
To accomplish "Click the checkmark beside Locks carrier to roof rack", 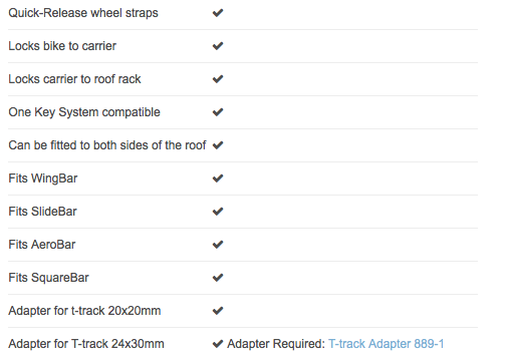I will pos(218,79).
